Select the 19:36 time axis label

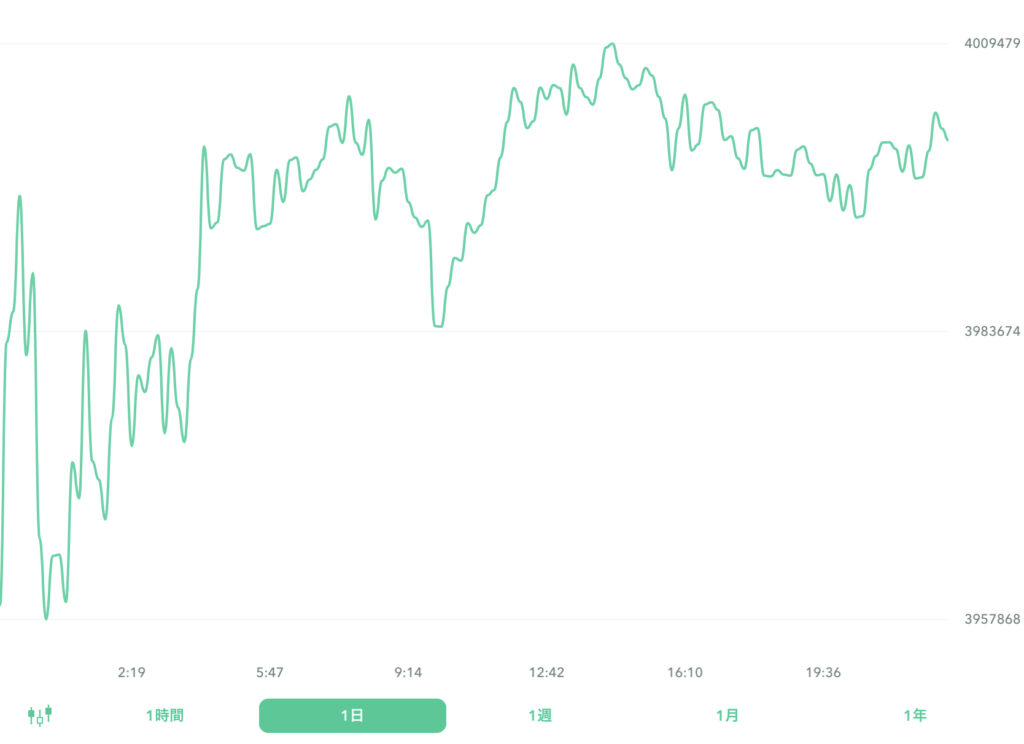823,672
